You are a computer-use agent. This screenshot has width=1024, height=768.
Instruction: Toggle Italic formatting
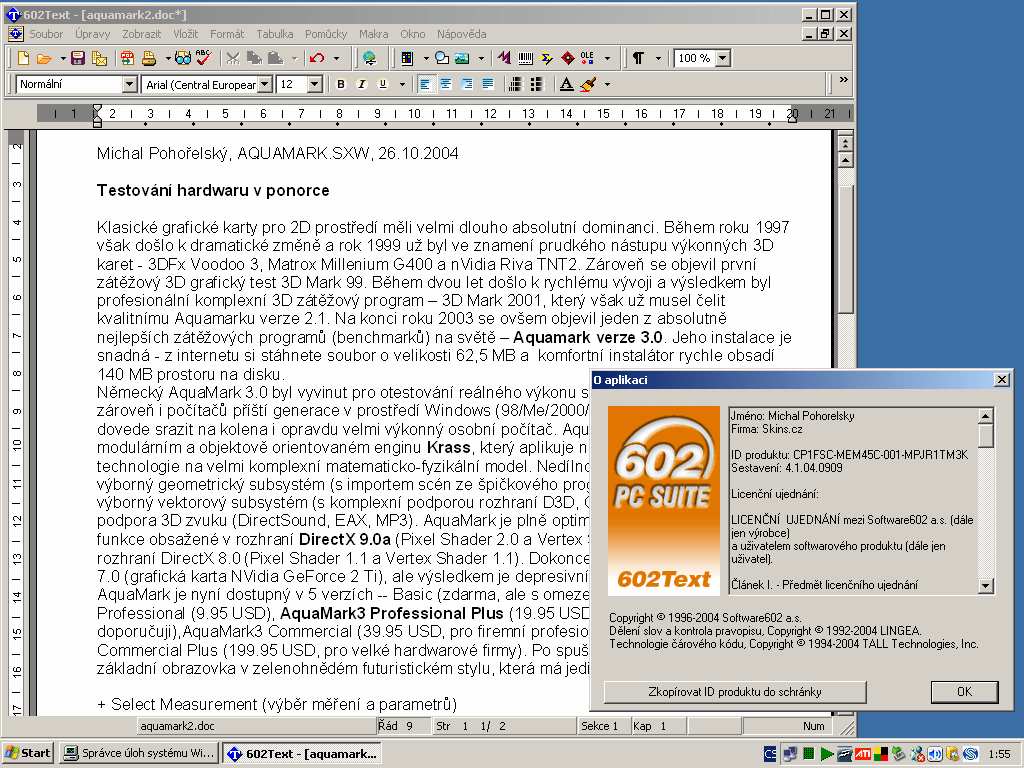361,84
